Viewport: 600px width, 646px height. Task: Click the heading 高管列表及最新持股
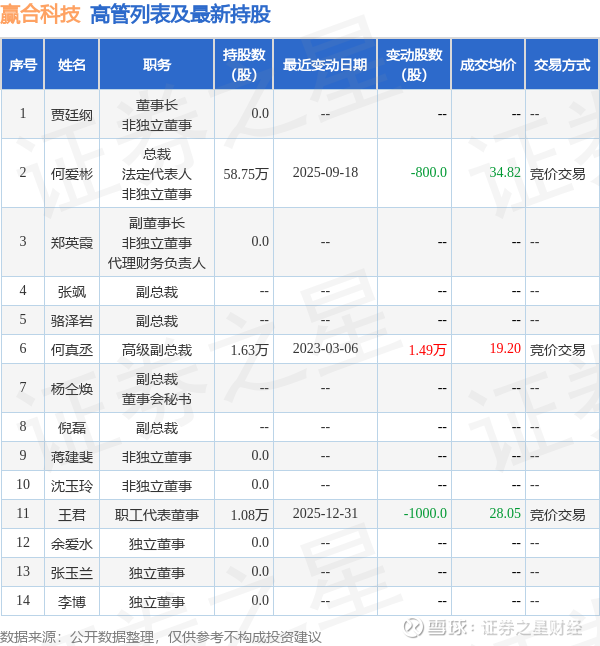pyautogui.click(x=180, y=14)
